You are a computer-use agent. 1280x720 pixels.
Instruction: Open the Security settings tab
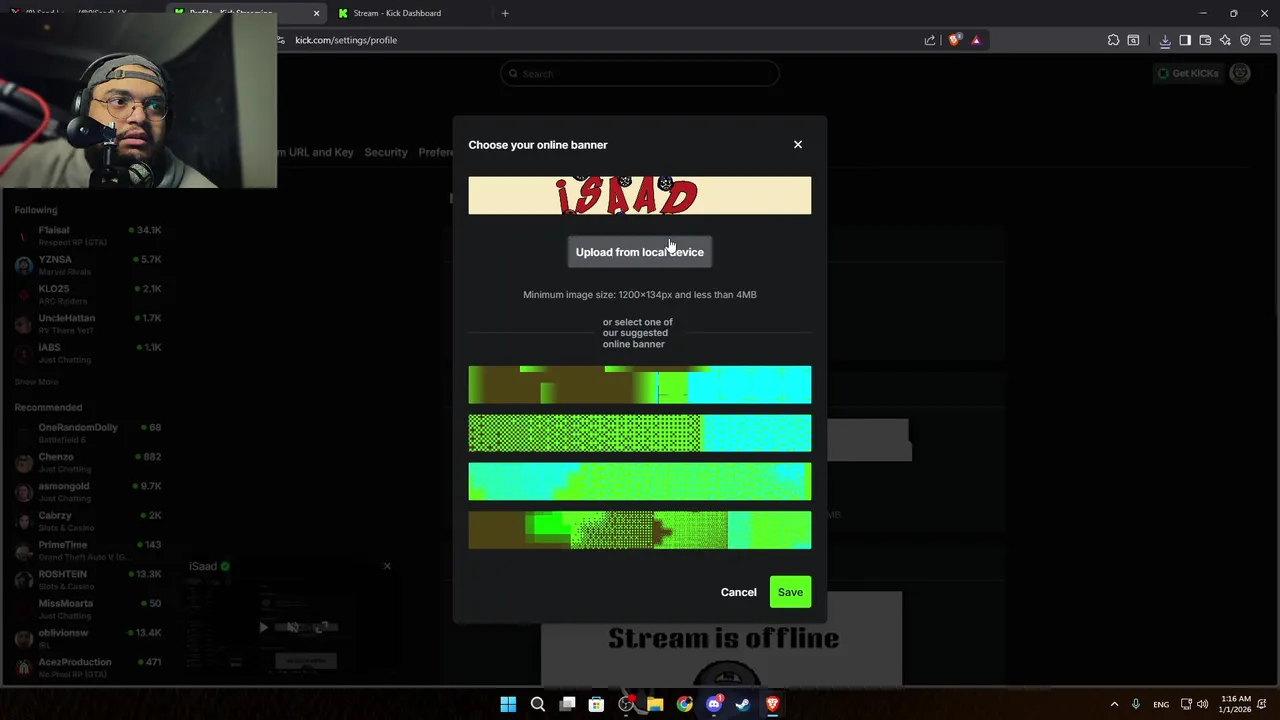pos(386,152)
